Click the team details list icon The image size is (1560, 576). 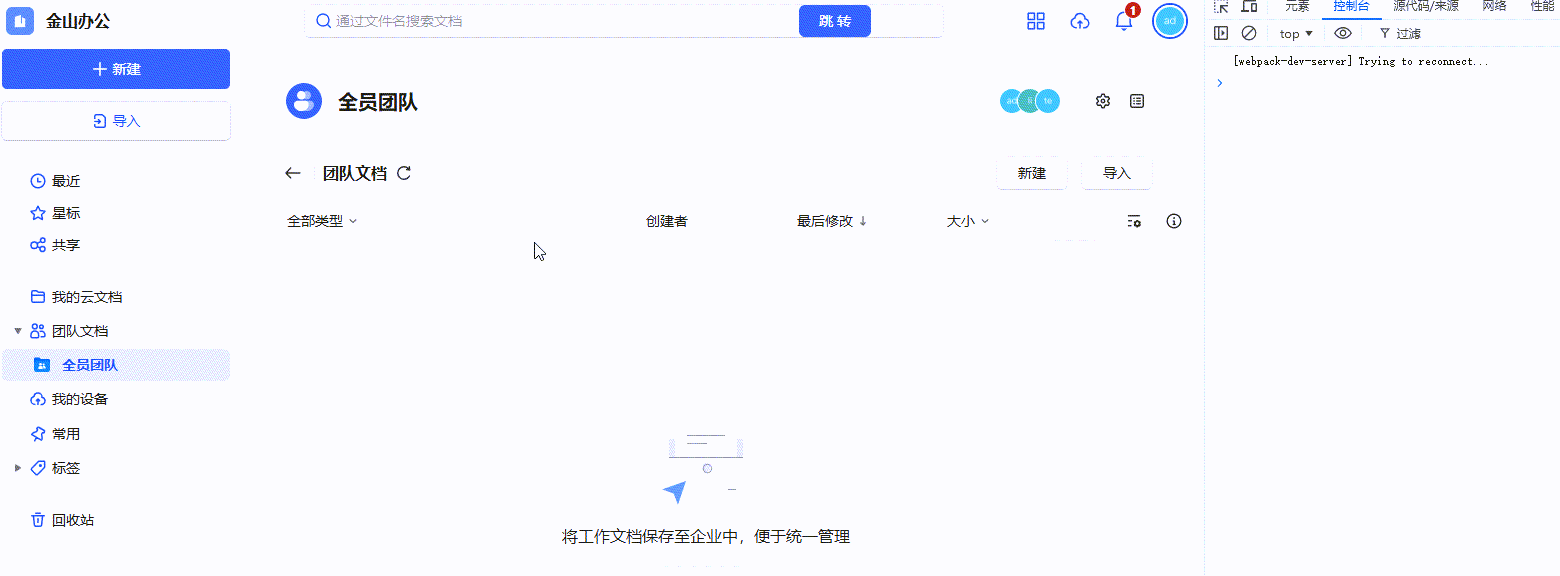coord(1137,101)
